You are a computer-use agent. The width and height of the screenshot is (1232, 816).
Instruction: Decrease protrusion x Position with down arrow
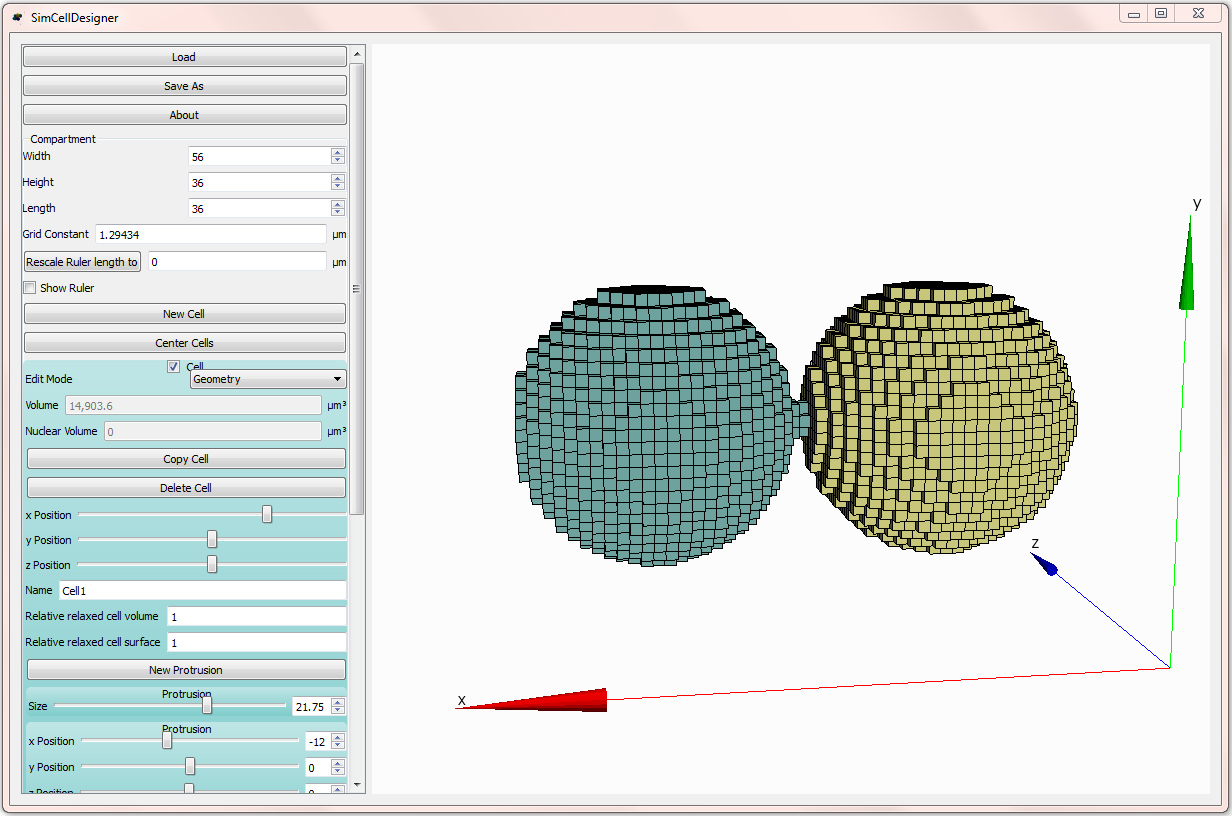[338, 746]
